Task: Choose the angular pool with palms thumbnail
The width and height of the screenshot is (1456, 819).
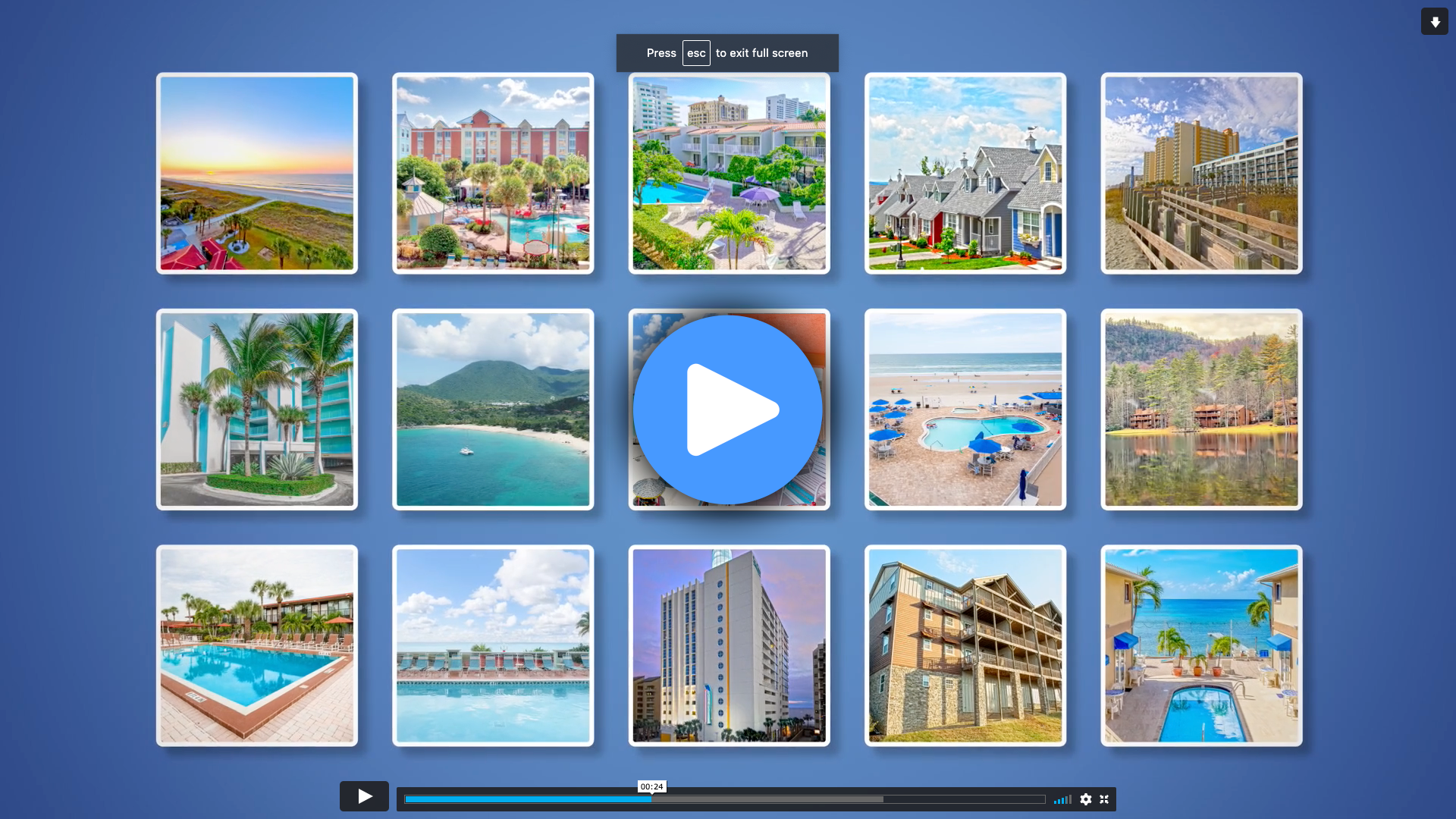Action: coord(257,645)
